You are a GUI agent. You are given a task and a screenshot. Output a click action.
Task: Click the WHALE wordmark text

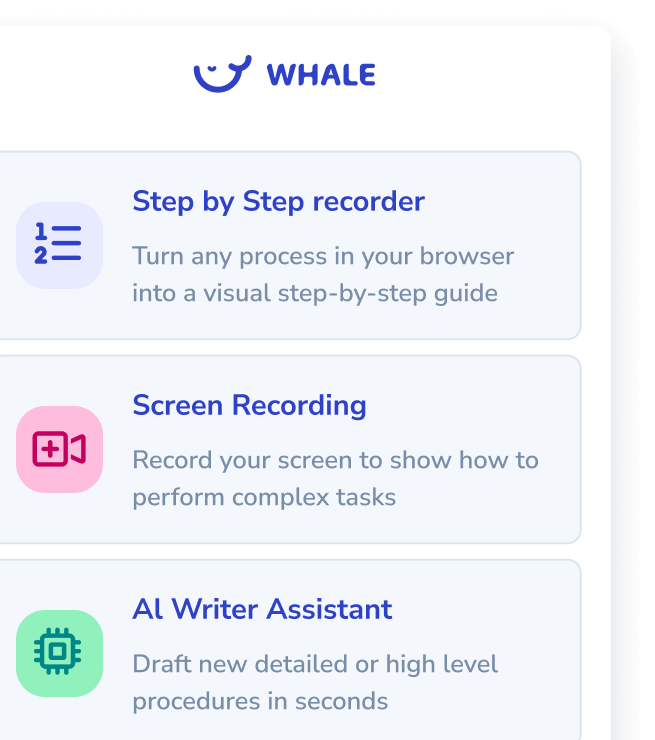tap(321, 75)
